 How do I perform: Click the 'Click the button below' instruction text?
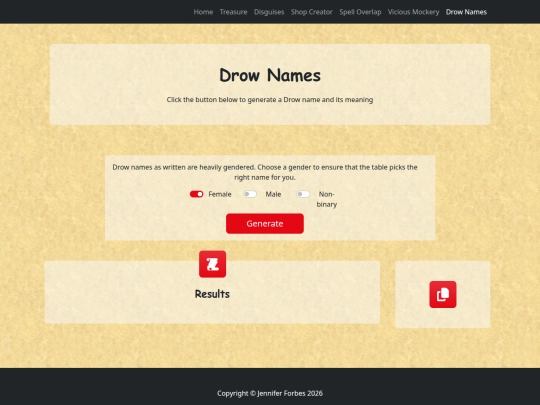(270, 100)
